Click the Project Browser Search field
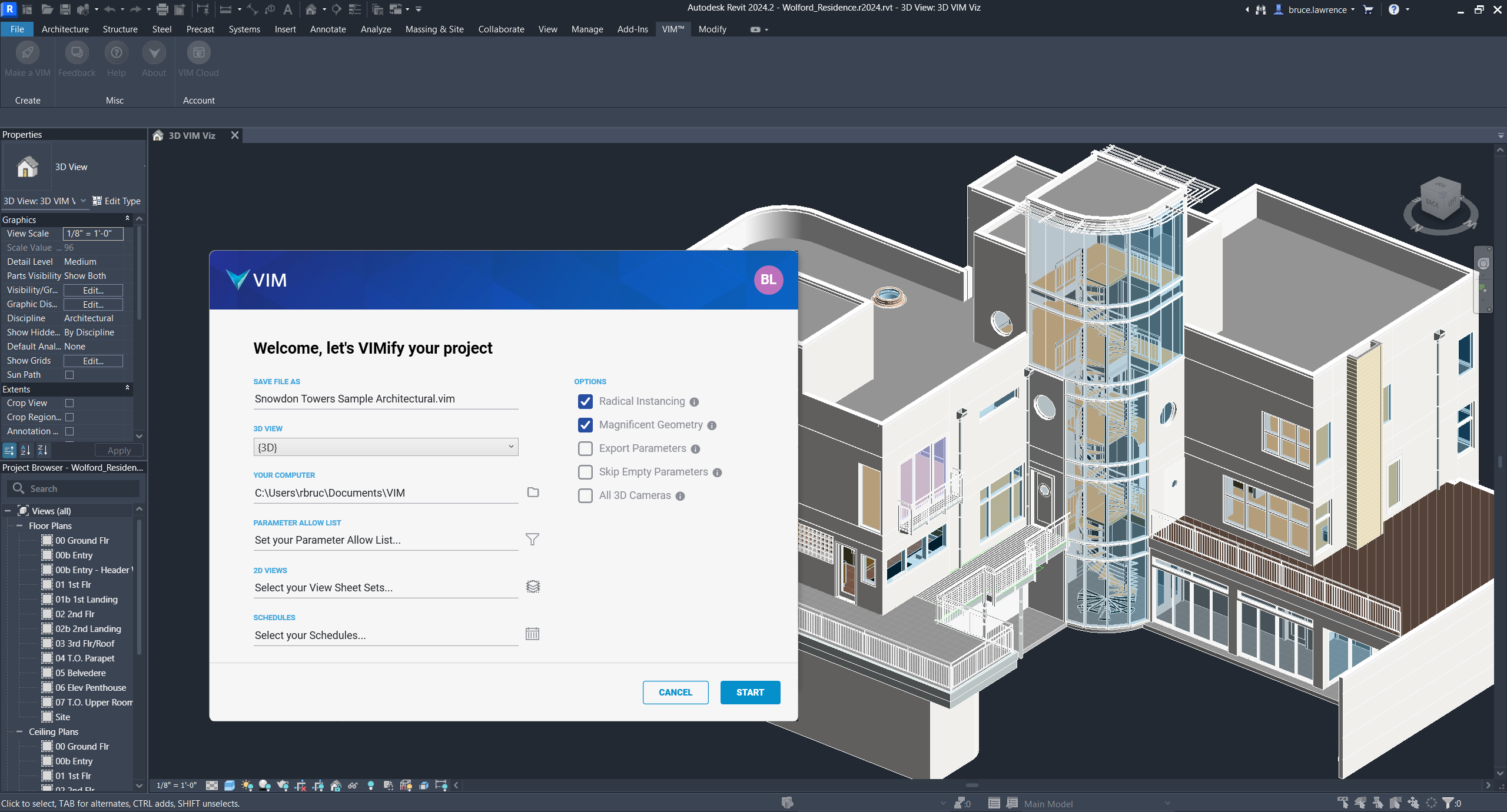1507x812 pixels. tap(74, 488)
